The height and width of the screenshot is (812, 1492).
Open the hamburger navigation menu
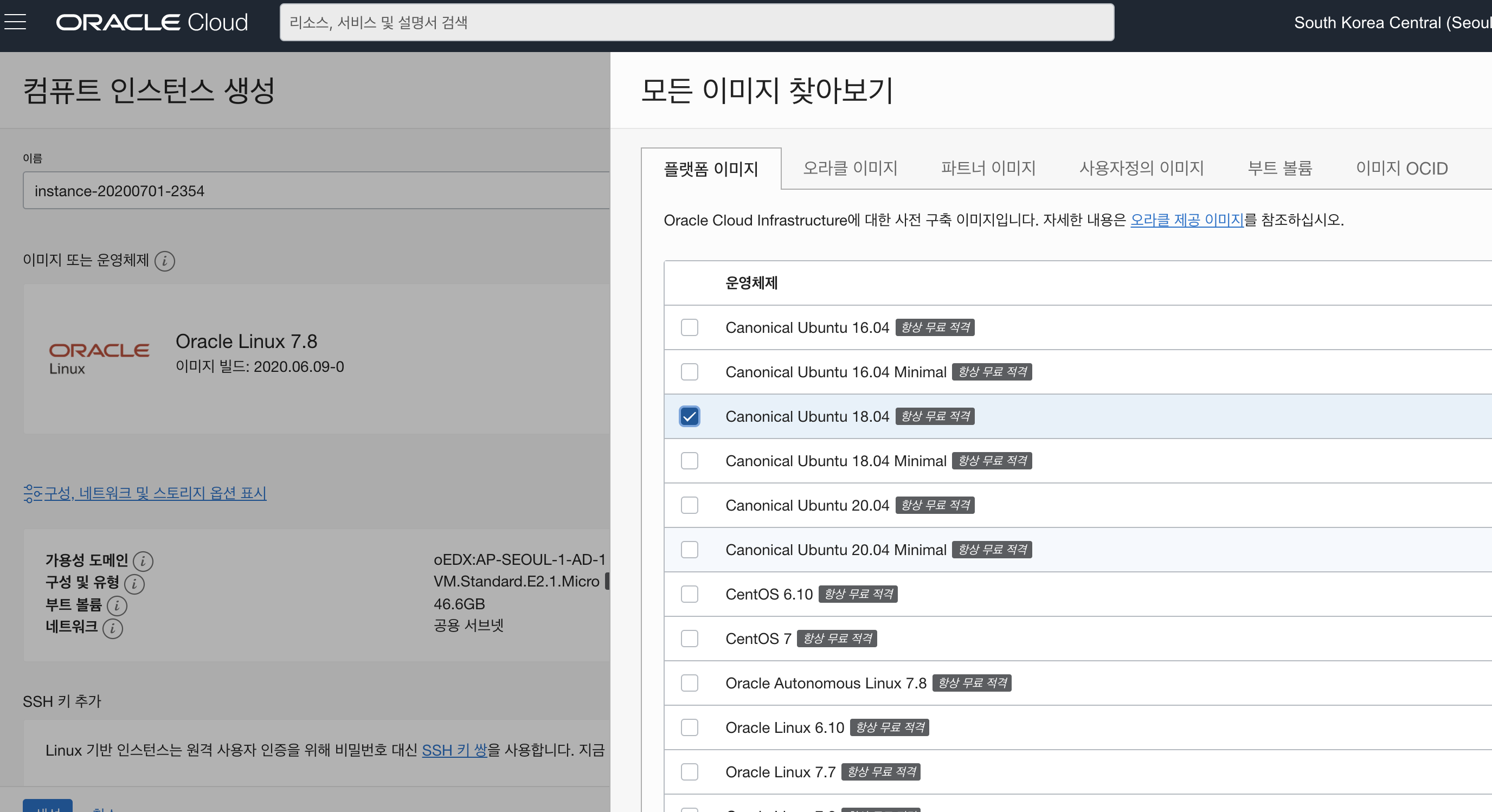15,22
